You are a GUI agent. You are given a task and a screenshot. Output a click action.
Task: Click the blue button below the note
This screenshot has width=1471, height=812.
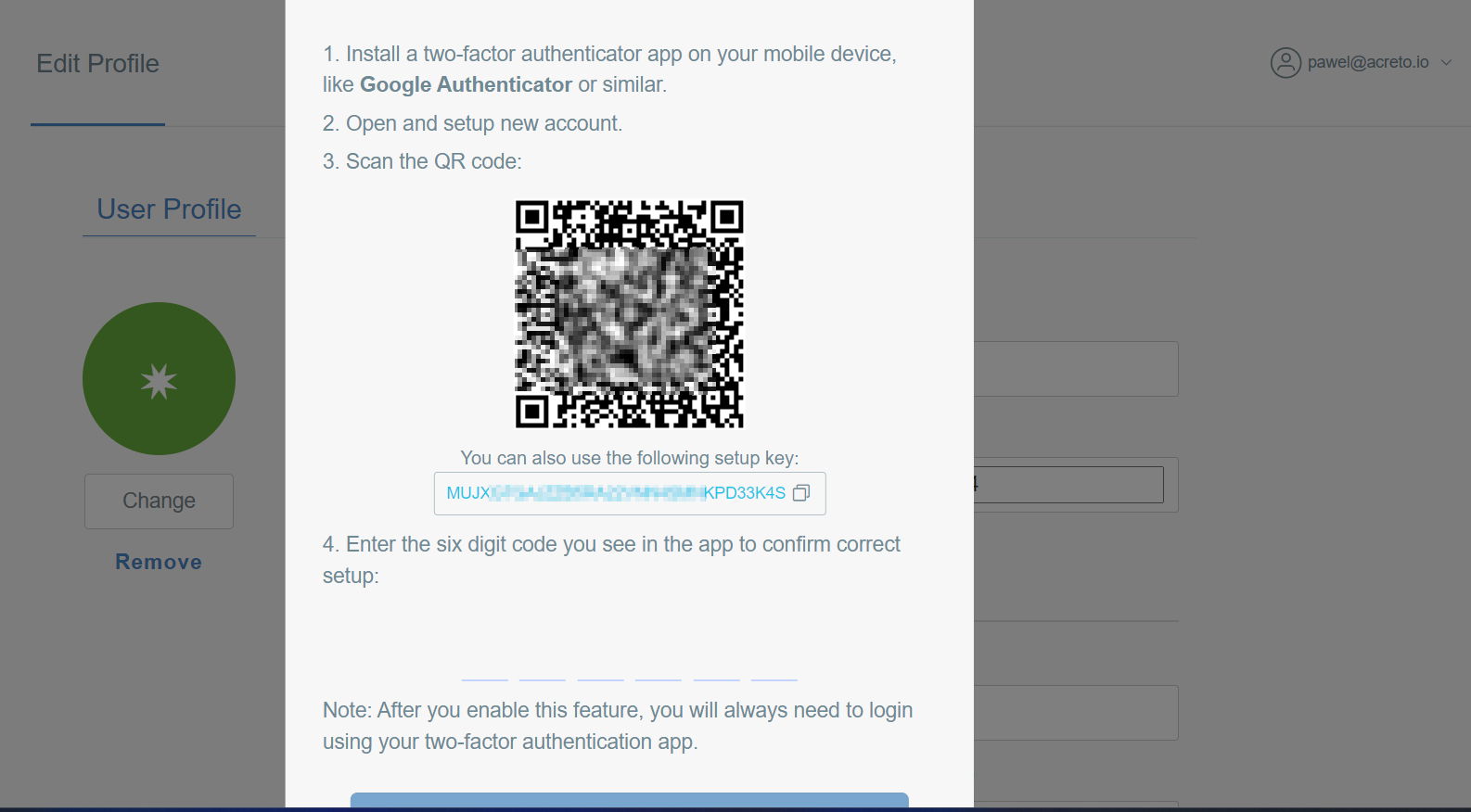click(x=630, y=801)
